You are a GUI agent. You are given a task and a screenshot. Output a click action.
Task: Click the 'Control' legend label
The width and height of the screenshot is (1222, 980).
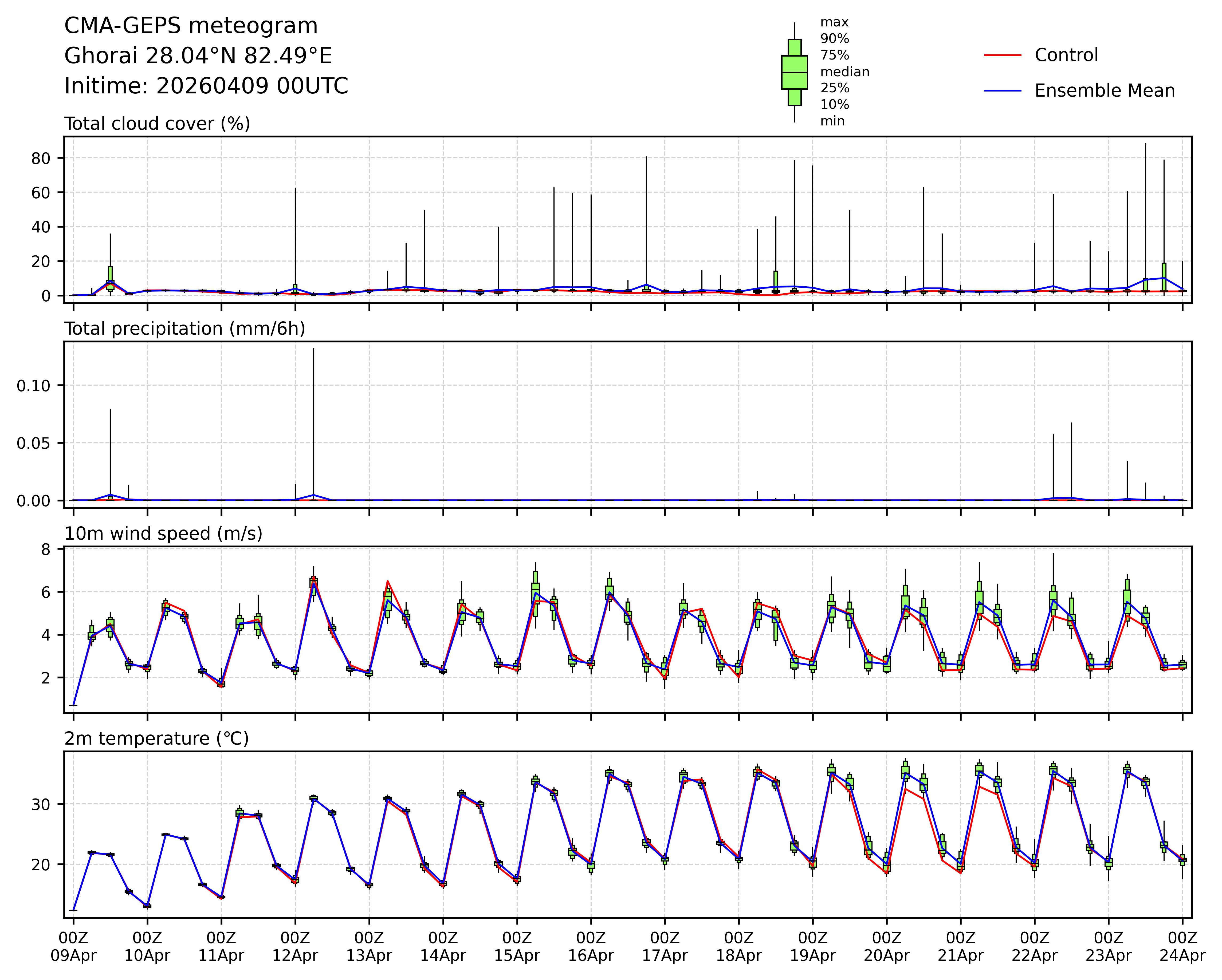pos(1066,55)
